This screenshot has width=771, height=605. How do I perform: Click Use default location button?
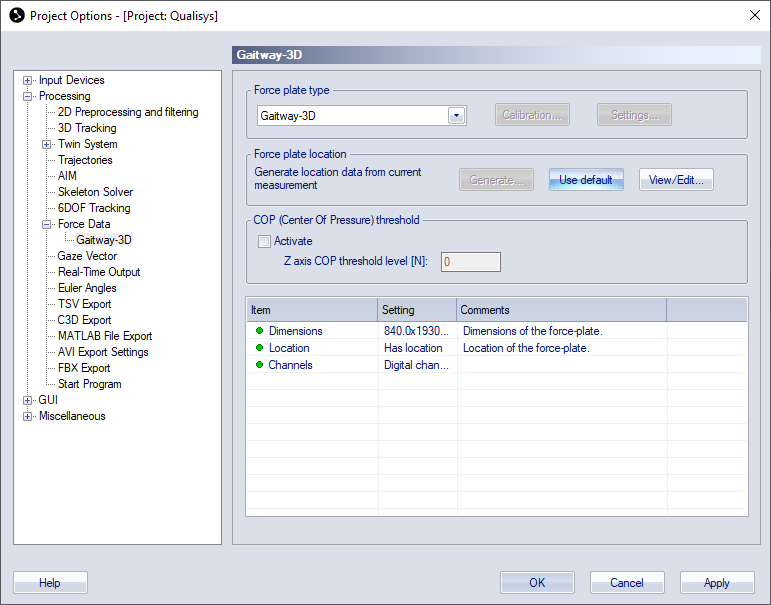click(x=586, y=180)
